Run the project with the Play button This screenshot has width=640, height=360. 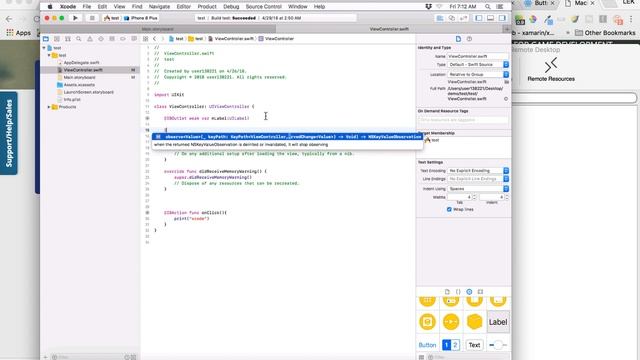point(75,18)
